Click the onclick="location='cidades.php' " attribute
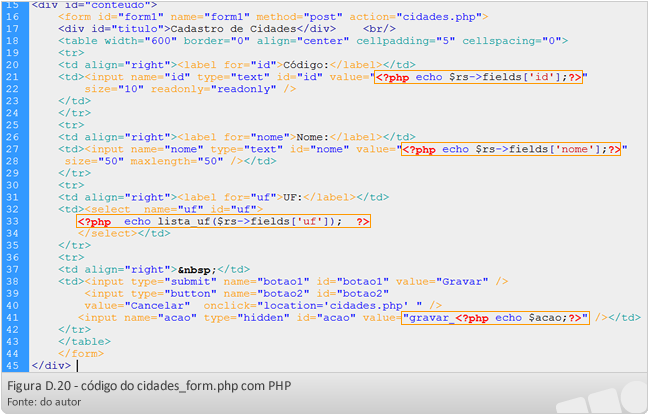Image resolution: width=649 pixels, height=415 pixels. 312,306
